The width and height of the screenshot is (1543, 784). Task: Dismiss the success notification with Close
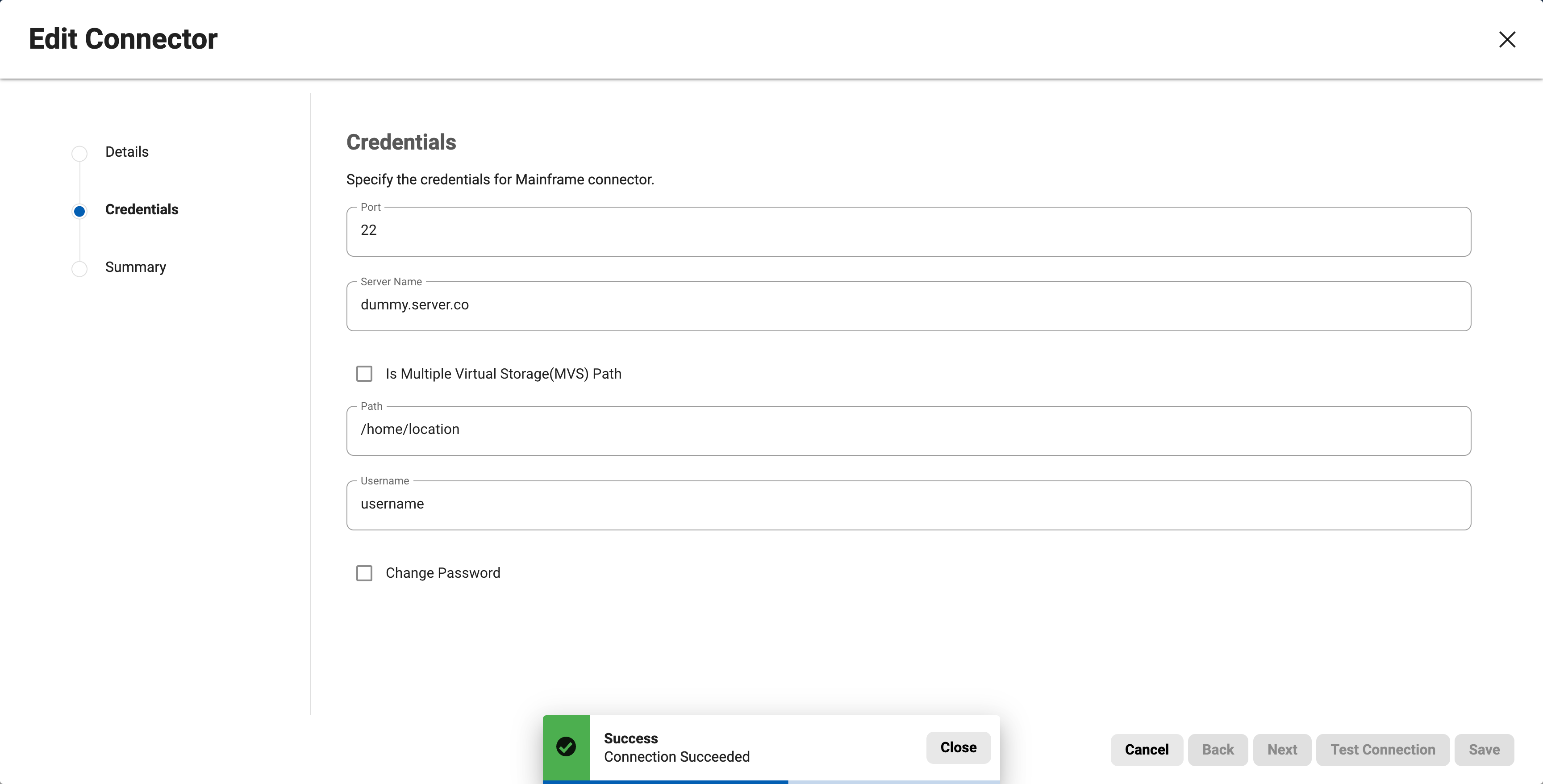pos(959,747)
